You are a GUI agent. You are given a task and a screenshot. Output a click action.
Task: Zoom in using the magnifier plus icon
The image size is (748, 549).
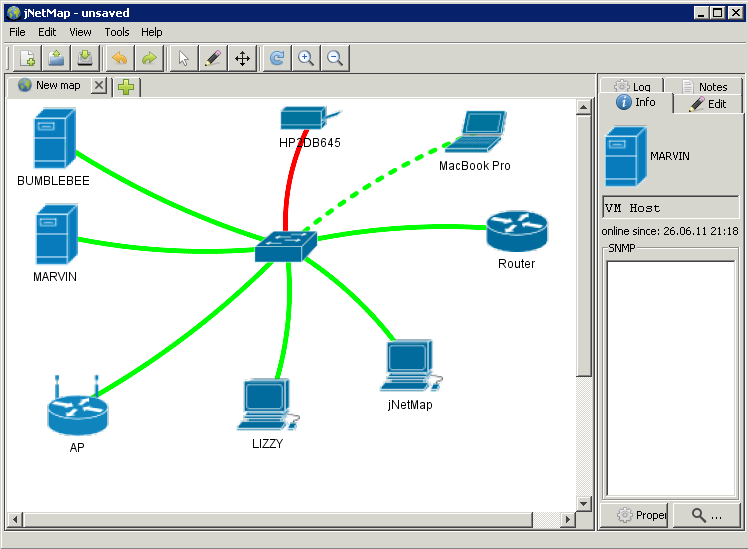coord(306,59)
